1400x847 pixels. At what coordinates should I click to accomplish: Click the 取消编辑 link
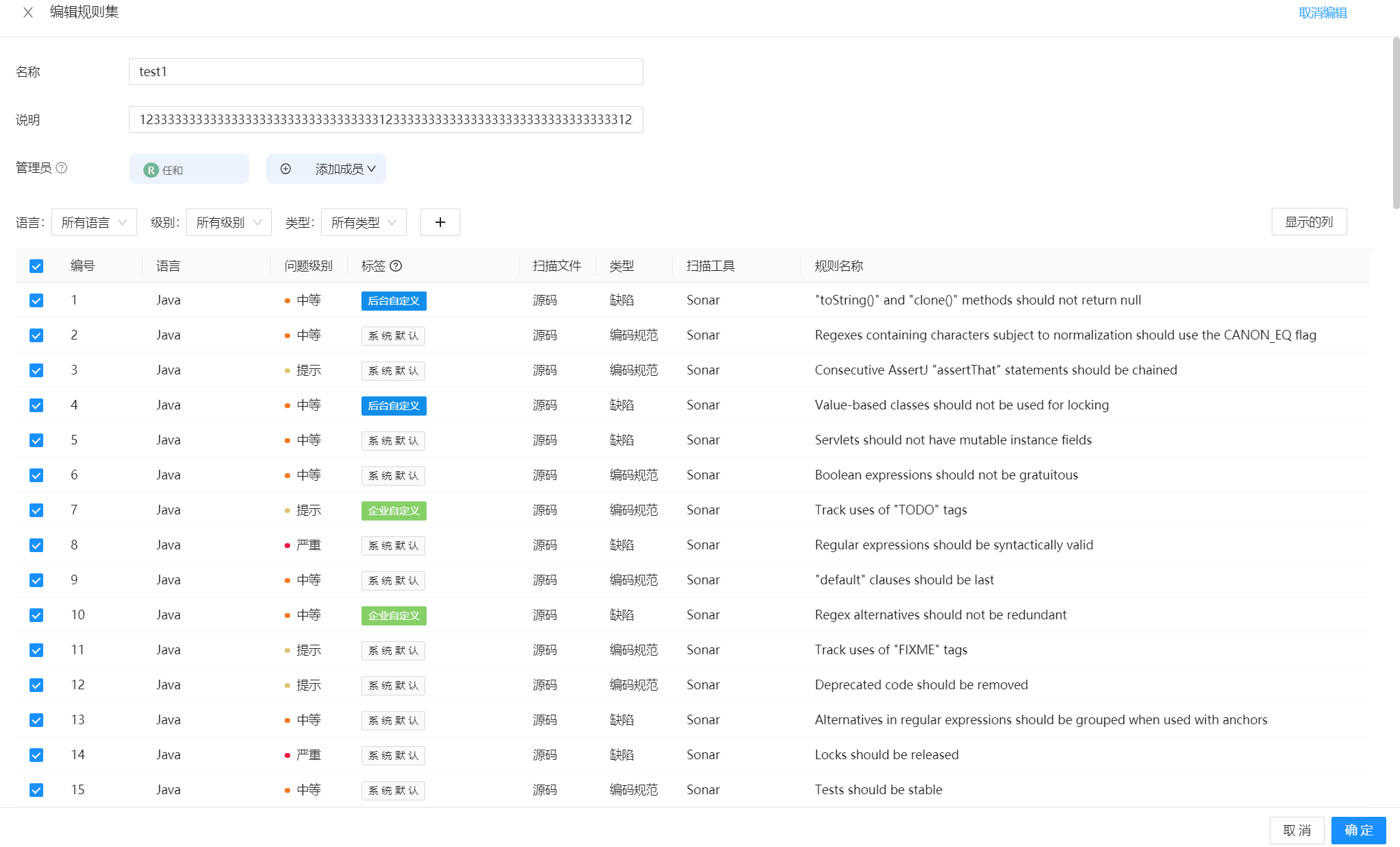(x=1322, y=13)
